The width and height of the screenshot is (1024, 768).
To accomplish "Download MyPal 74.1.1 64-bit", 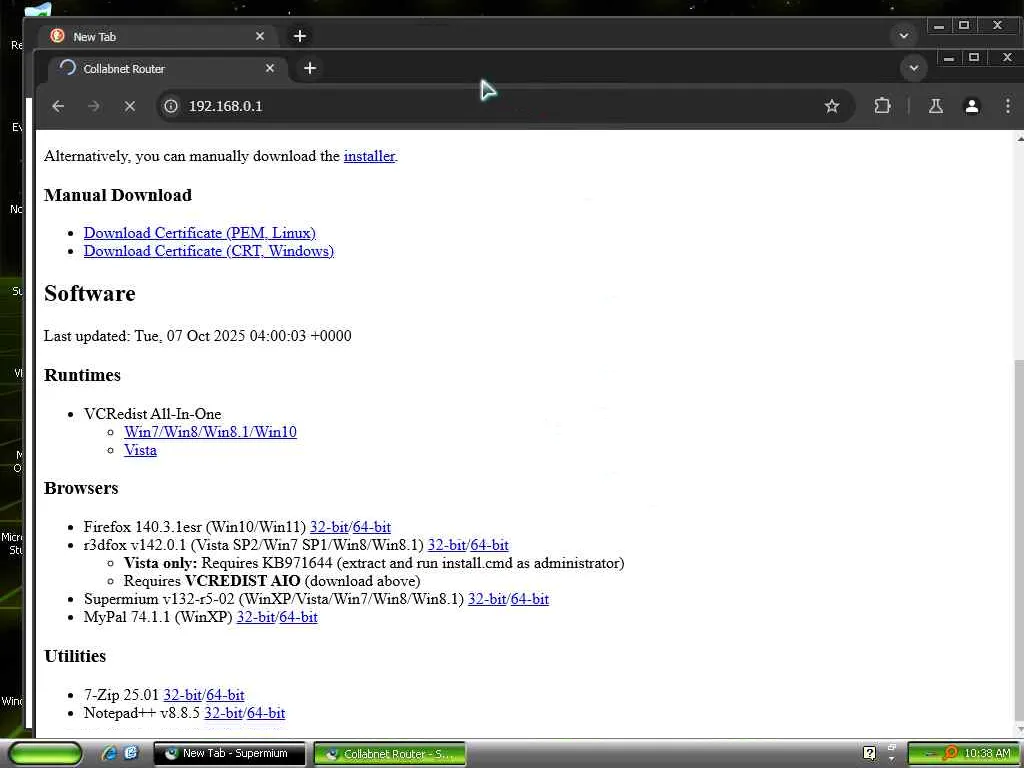I will tap(298, 618).
